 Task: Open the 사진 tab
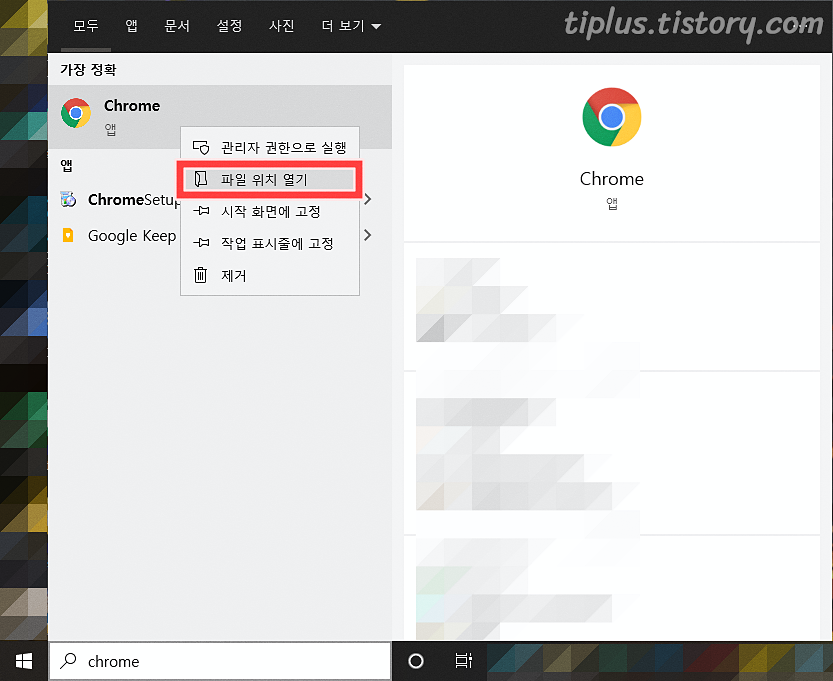[281, 25]
